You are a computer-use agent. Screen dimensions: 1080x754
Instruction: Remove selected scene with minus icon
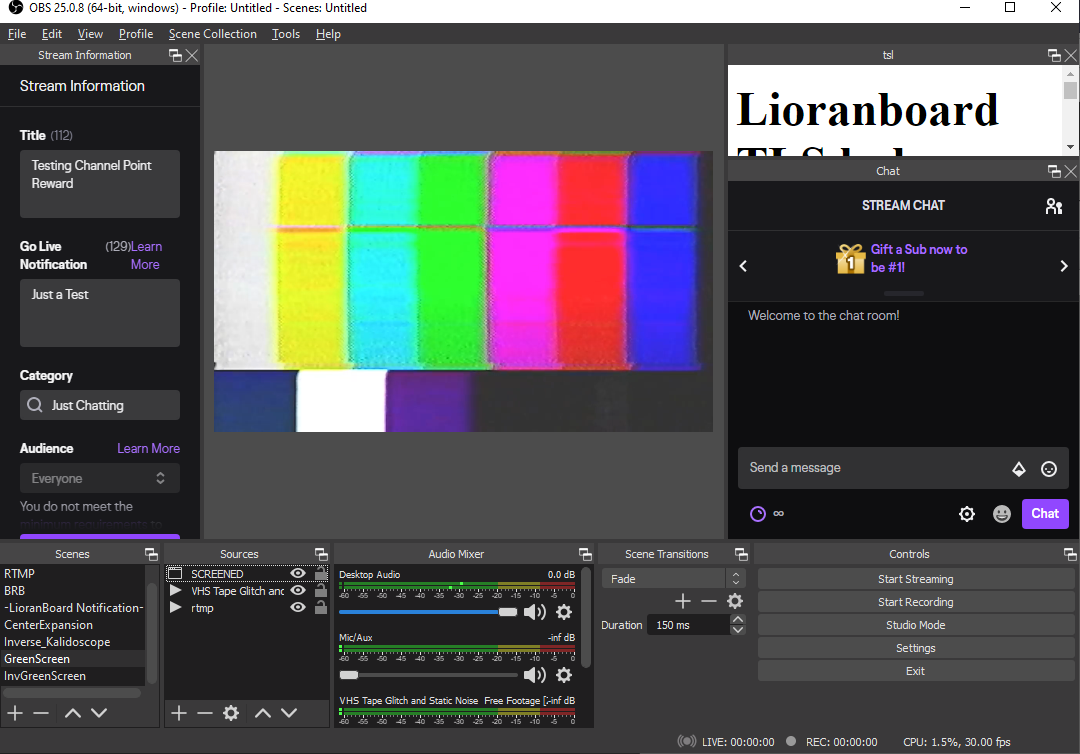[41, 713]
